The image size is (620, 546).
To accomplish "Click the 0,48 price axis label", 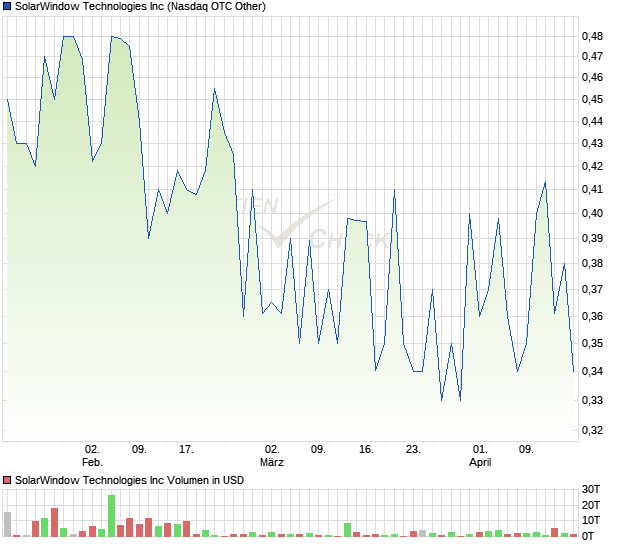I will 592,36.
